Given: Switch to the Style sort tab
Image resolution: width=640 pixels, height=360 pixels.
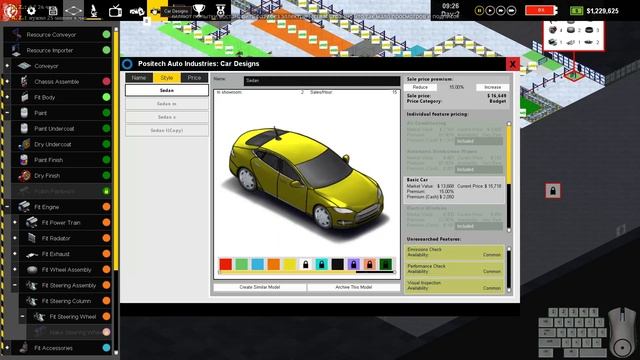Looking at the screenshot, I should (167, 78).
